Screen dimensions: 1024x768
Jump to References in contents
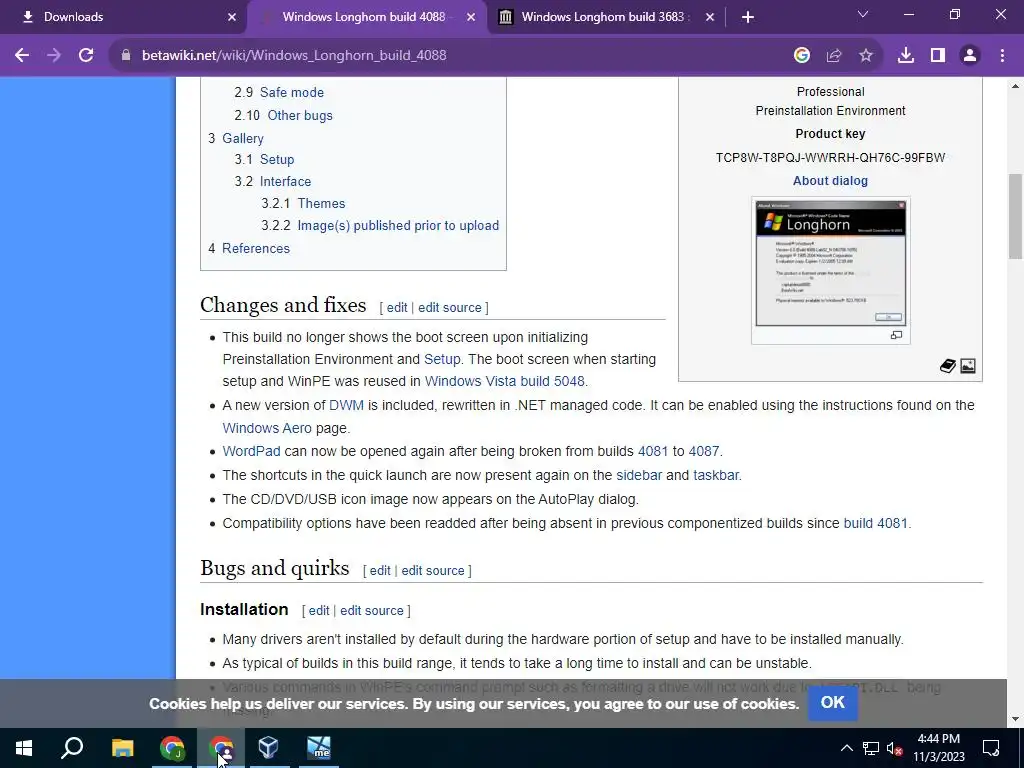coord(256,249)
